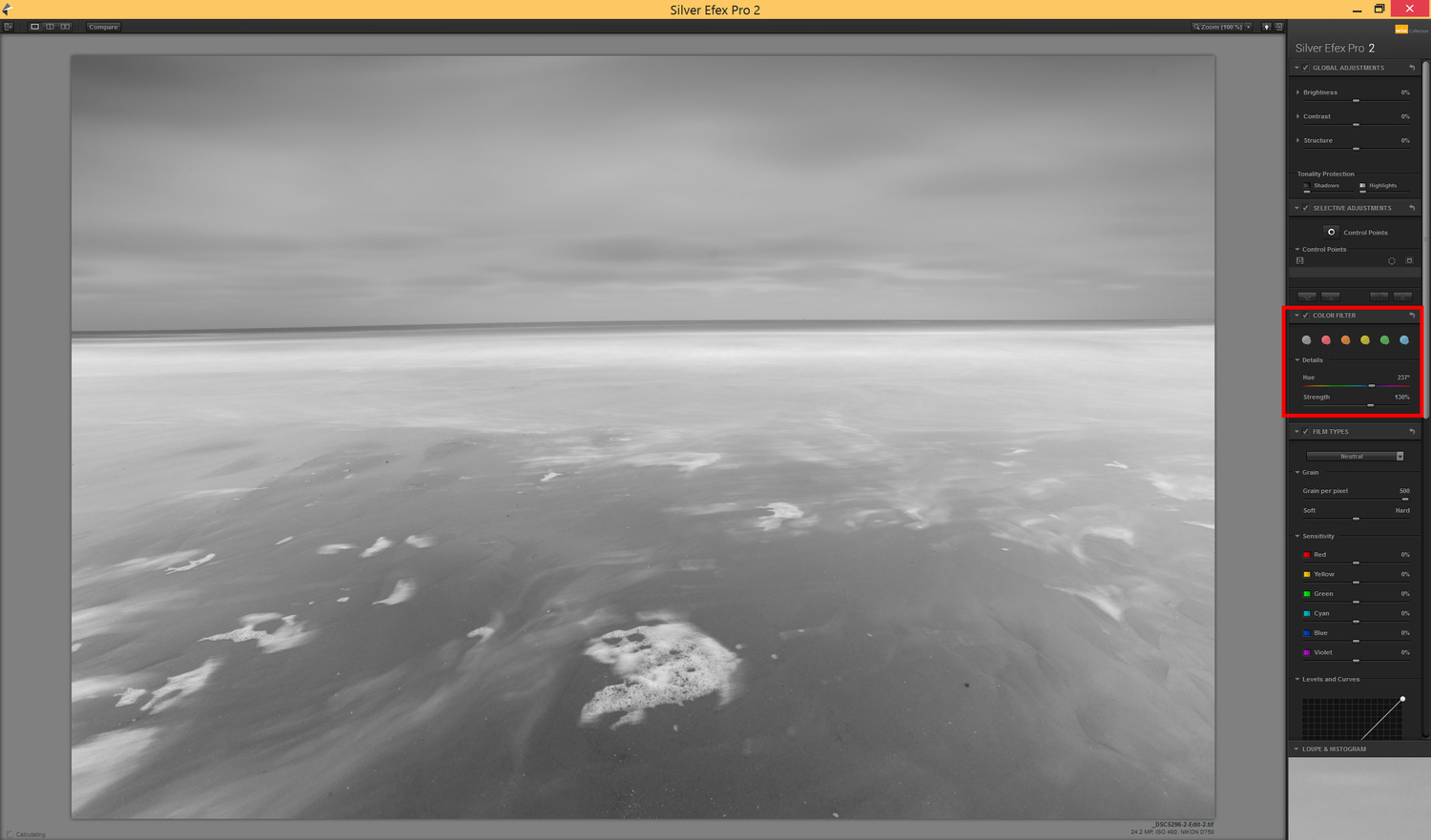This screenshot has height=840, width=1431.
Task: Toggle the left panel display icon
Action: point(9,27)
